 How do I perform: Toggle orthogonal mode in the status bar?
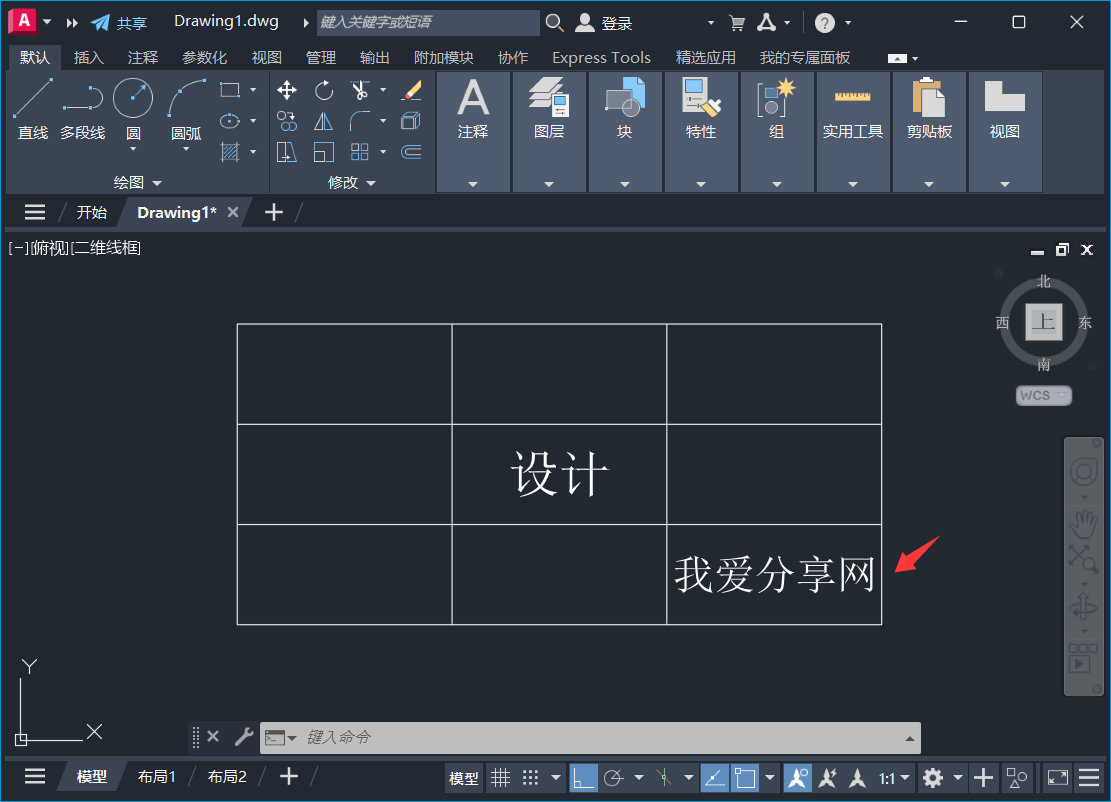coord(583,777)
